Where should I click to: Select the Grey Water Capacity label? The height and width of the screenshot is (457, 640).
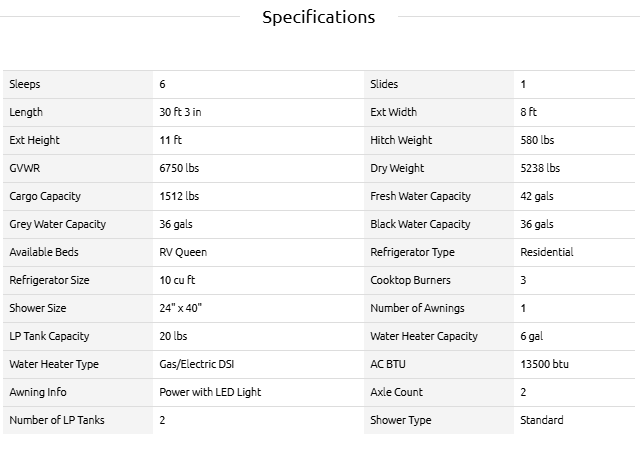pos(57,225)
